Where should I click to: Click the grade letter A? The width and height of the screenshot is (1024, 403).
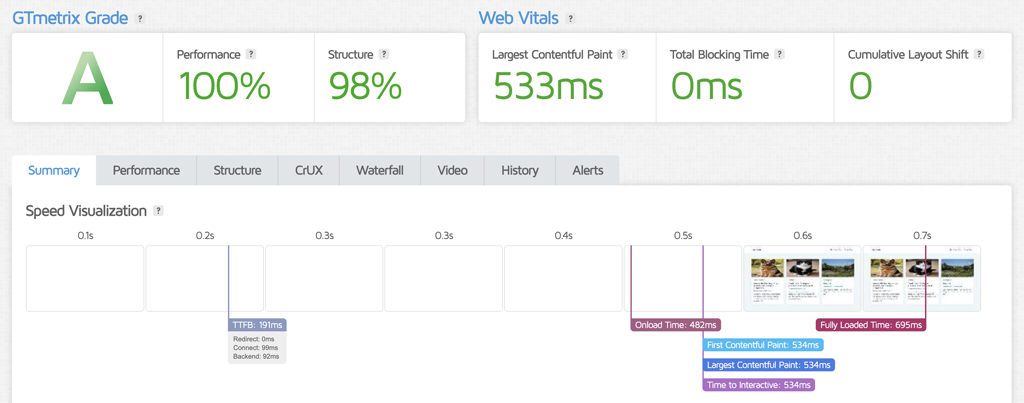88,78
